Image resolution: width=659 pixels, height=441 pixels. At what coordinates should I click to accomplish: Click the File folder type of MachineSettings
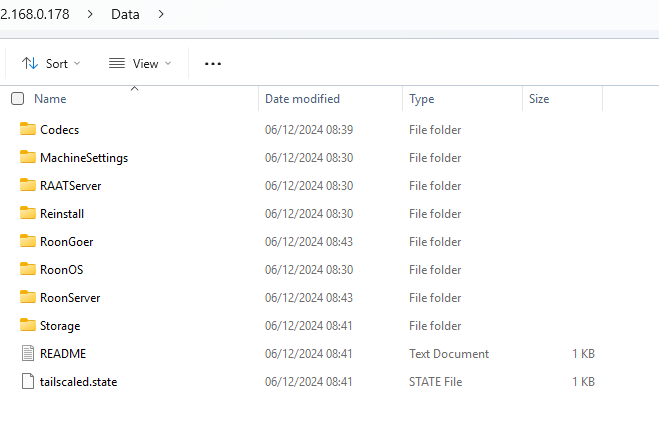tap(435, 158)
